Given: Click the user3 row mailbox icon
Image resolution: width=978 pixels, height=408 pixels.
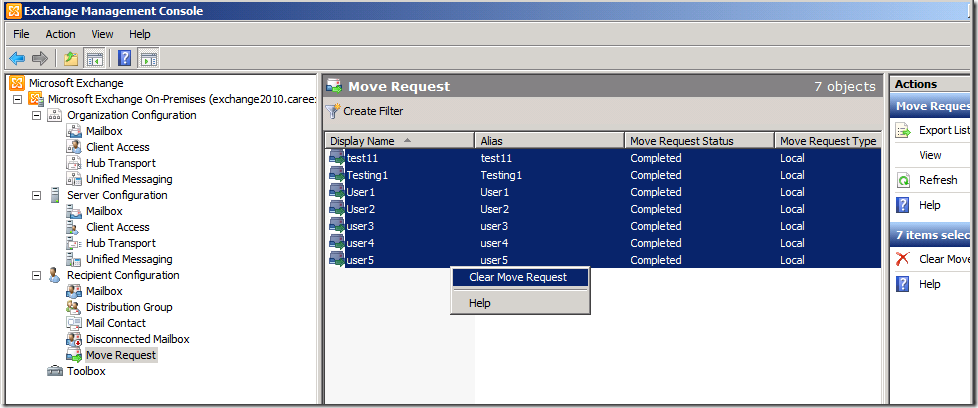Looking at the screenshot, I should pos(337,226).
